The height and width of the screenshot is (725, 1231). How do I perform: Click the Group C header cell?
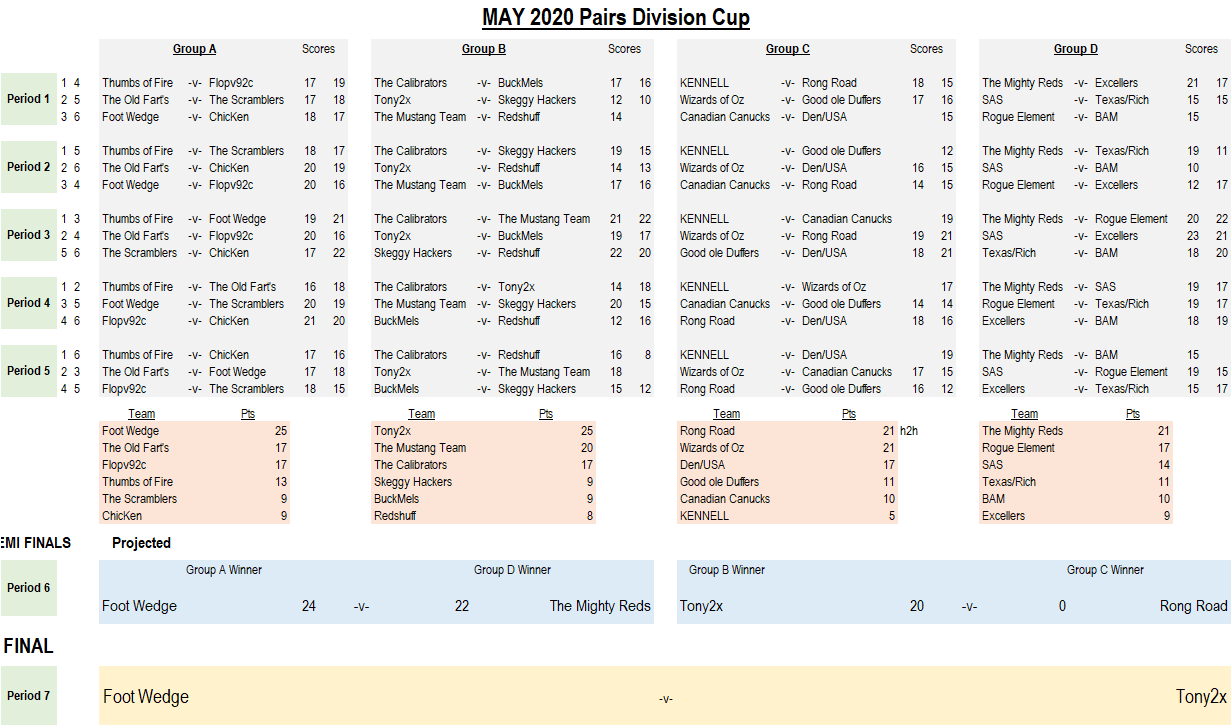787,49
